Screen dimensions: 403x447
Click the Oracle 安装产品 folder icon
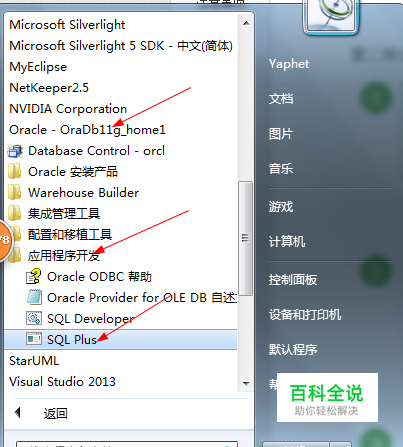[15, 172]
